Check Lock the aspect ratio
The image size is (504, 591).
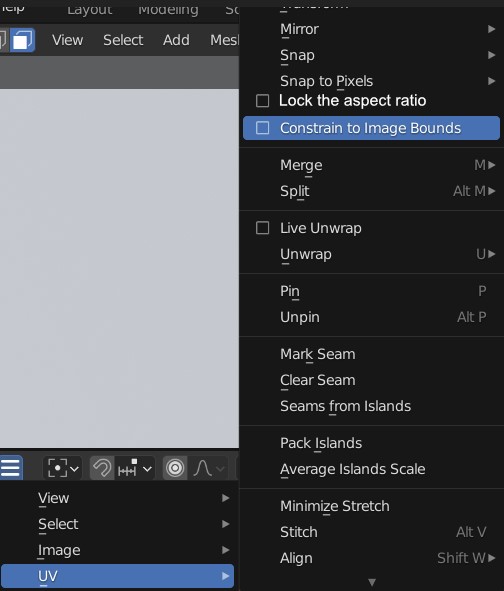262,101
